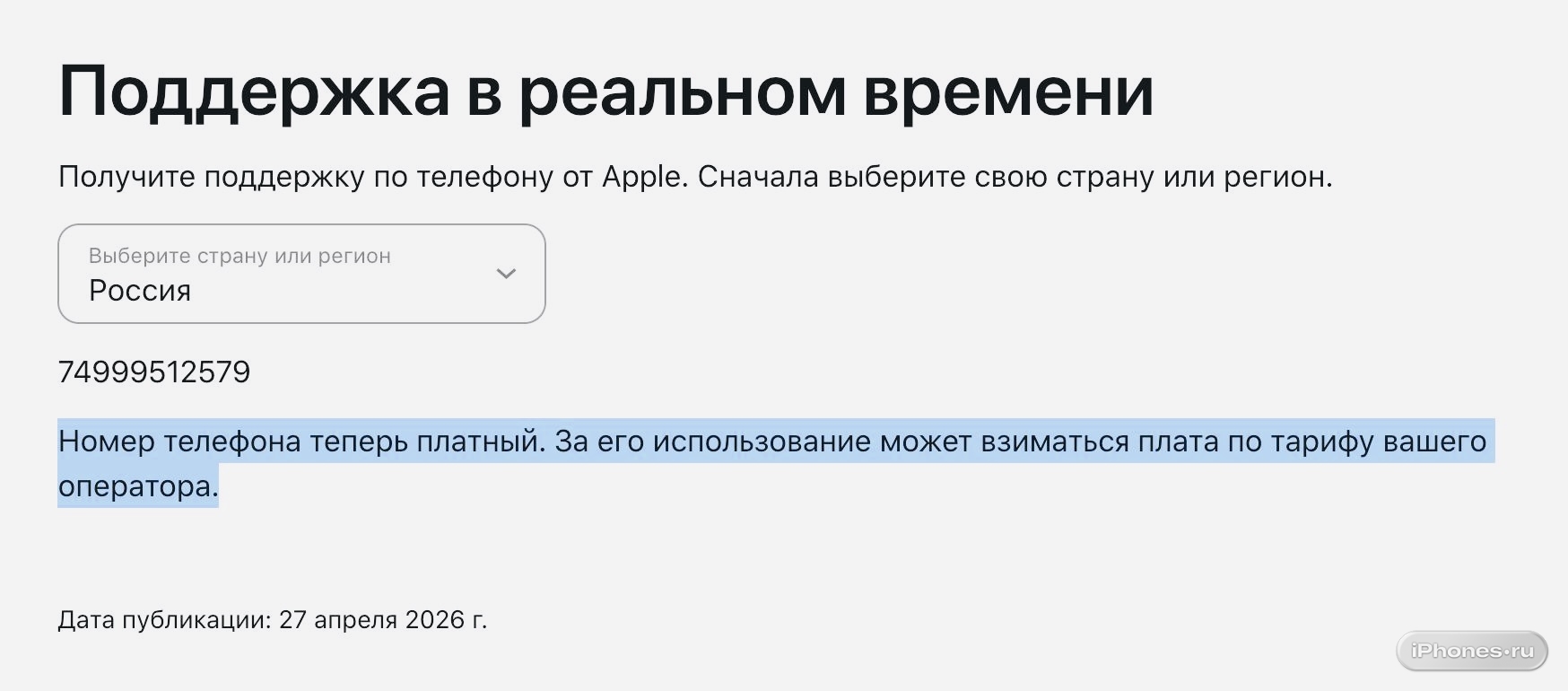Click the word 'Поддержка' in the heading
Screen dimensions: 1568x691
click(254, 92)
